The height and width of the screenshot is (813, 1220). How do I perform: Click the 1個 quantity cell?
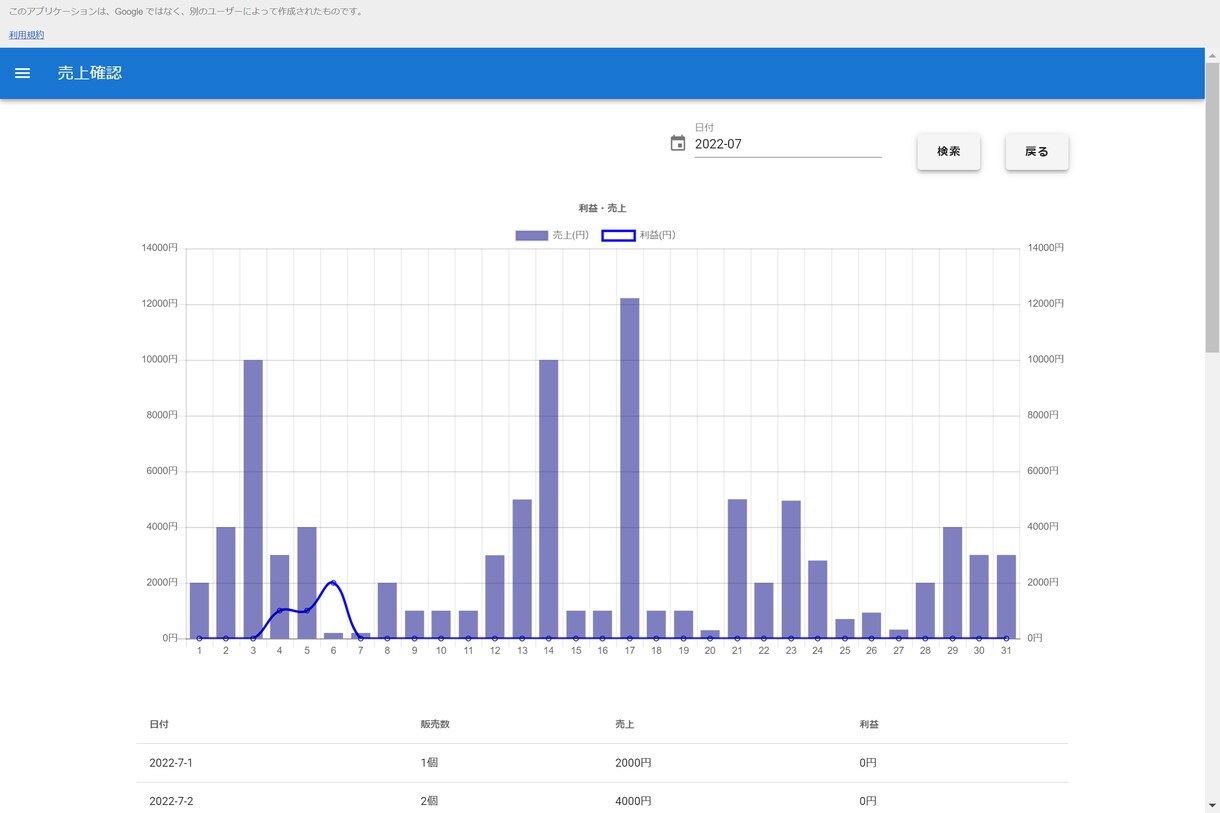(430, 763)
